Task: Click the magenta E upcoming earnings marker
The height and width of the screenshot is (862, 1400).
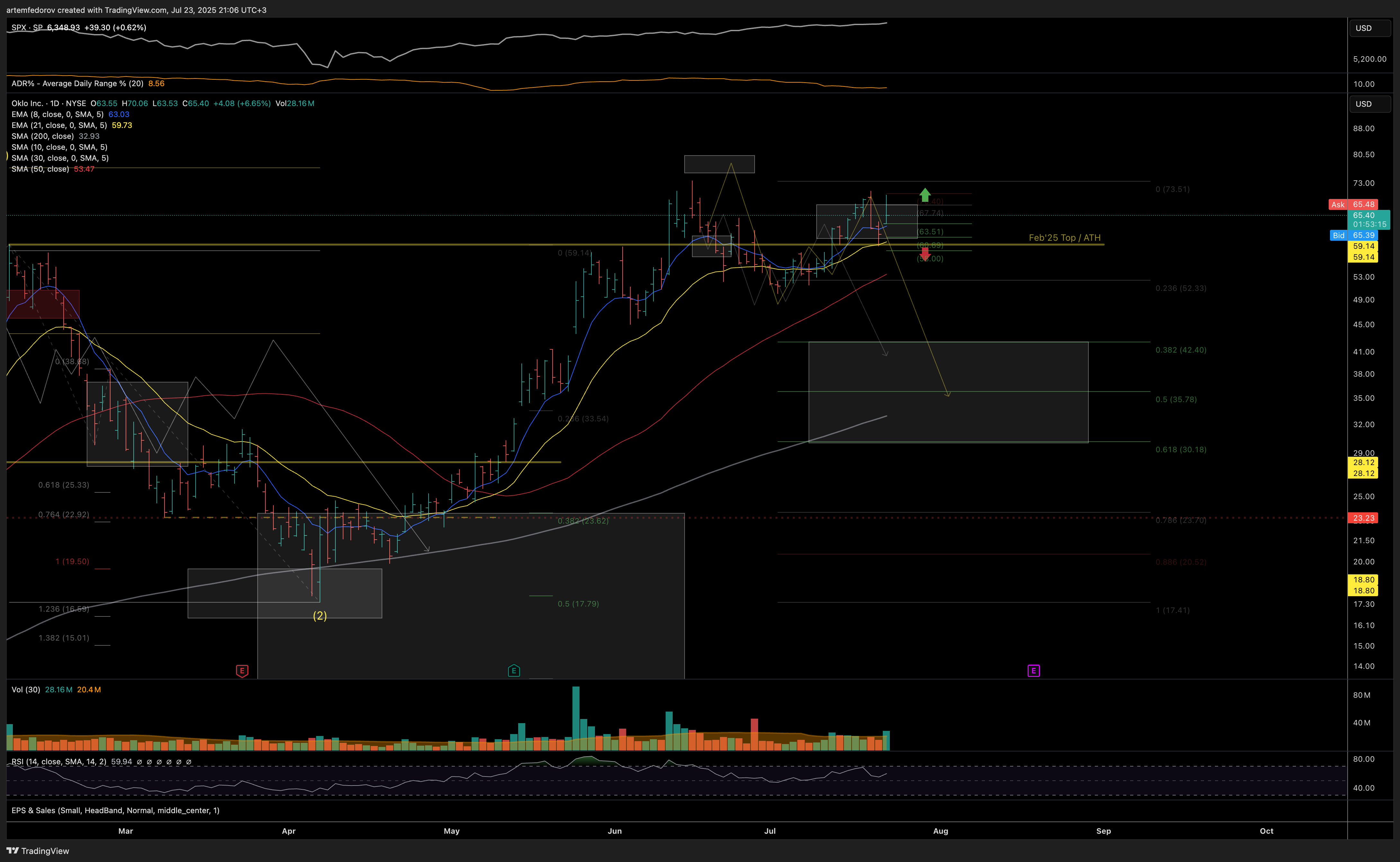Action: tap(1034, 670)
